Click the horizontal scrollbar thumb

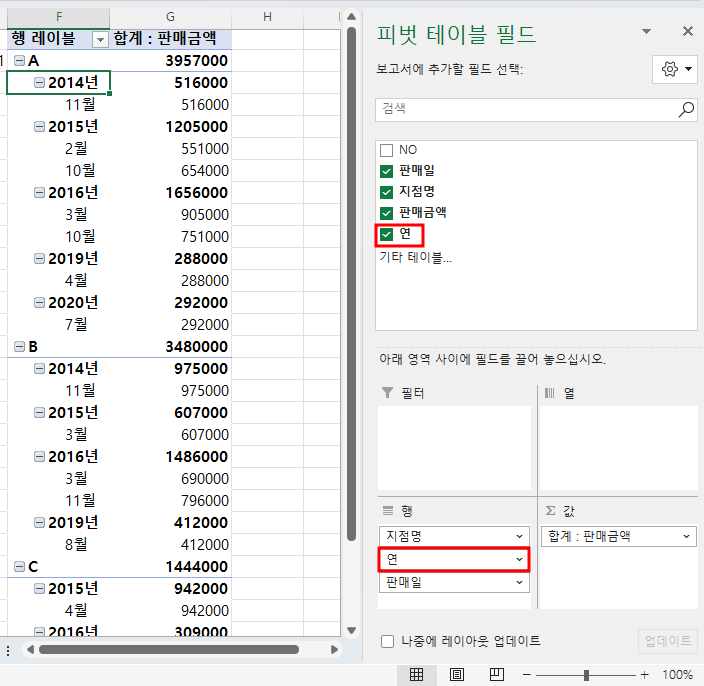169,650
